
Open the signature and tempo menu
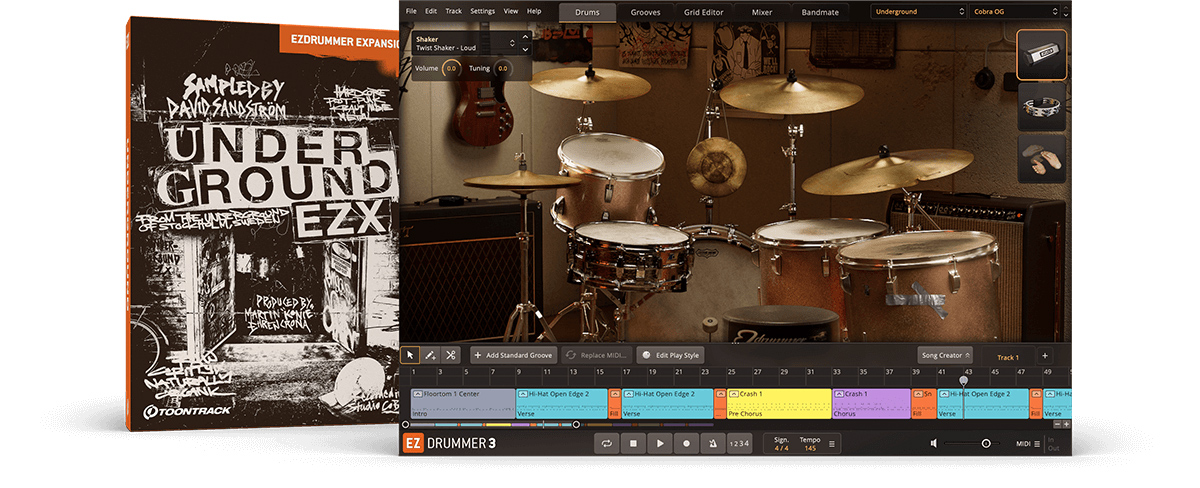(832, 443)
